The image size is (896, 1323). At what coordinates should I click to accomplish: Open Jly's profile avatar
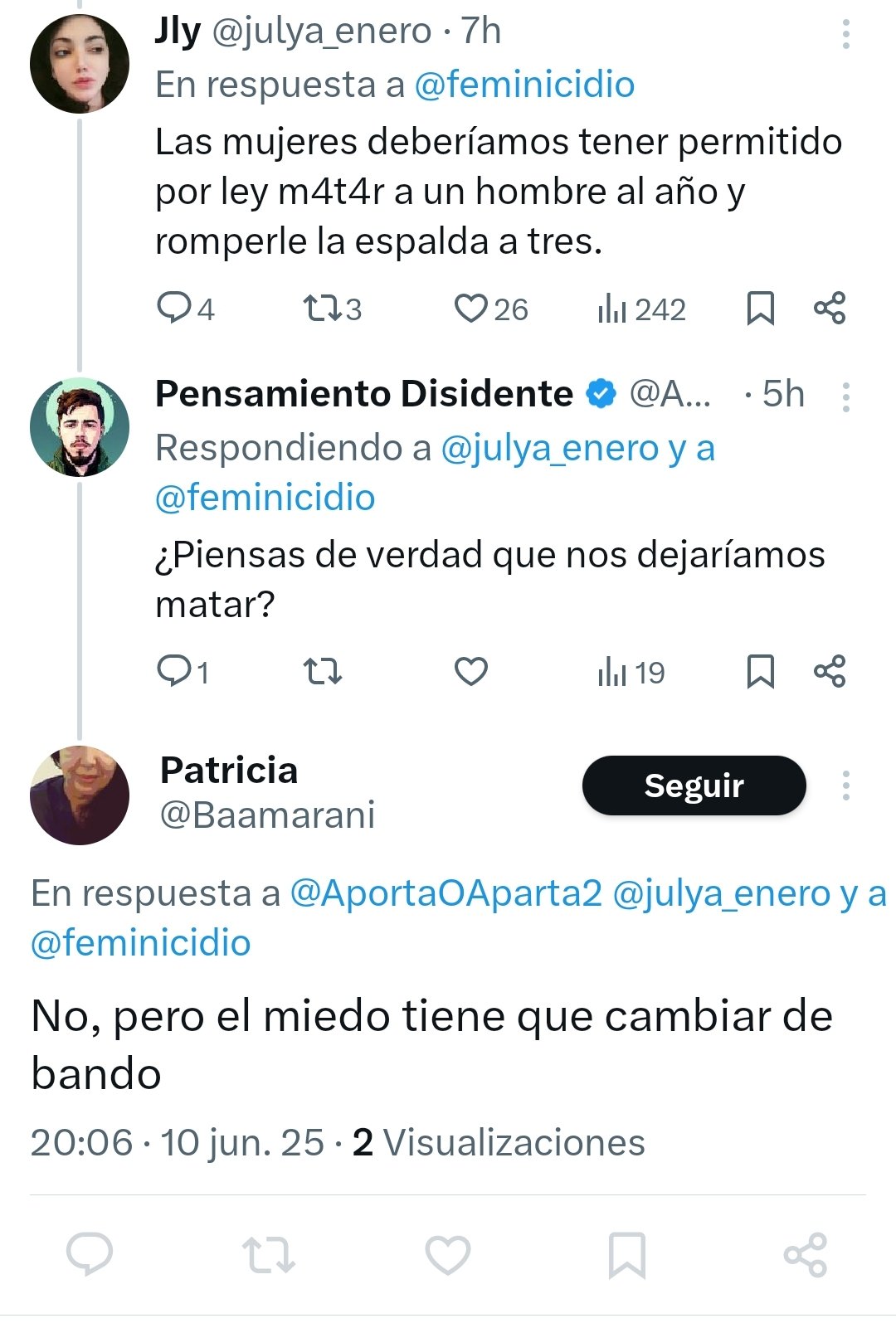point(80,65)
